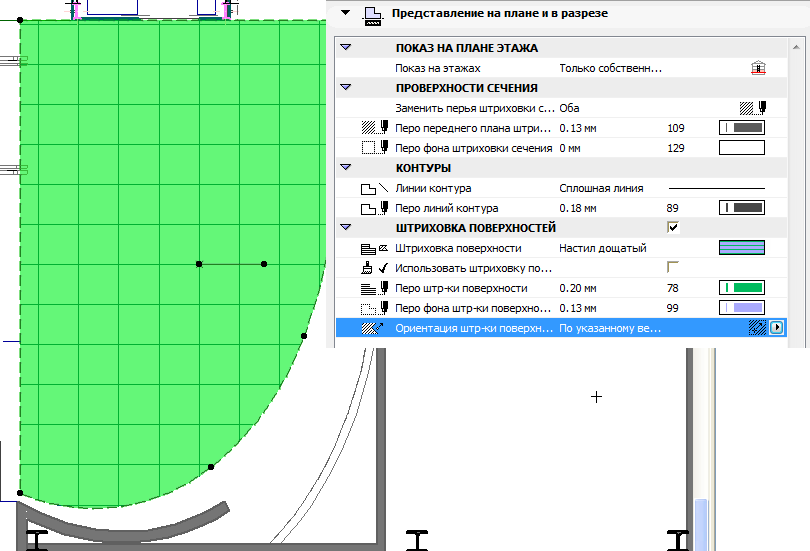Click the '0.20 мм' pen width value
The image size is (810, 551).
(x=578, y=288)
